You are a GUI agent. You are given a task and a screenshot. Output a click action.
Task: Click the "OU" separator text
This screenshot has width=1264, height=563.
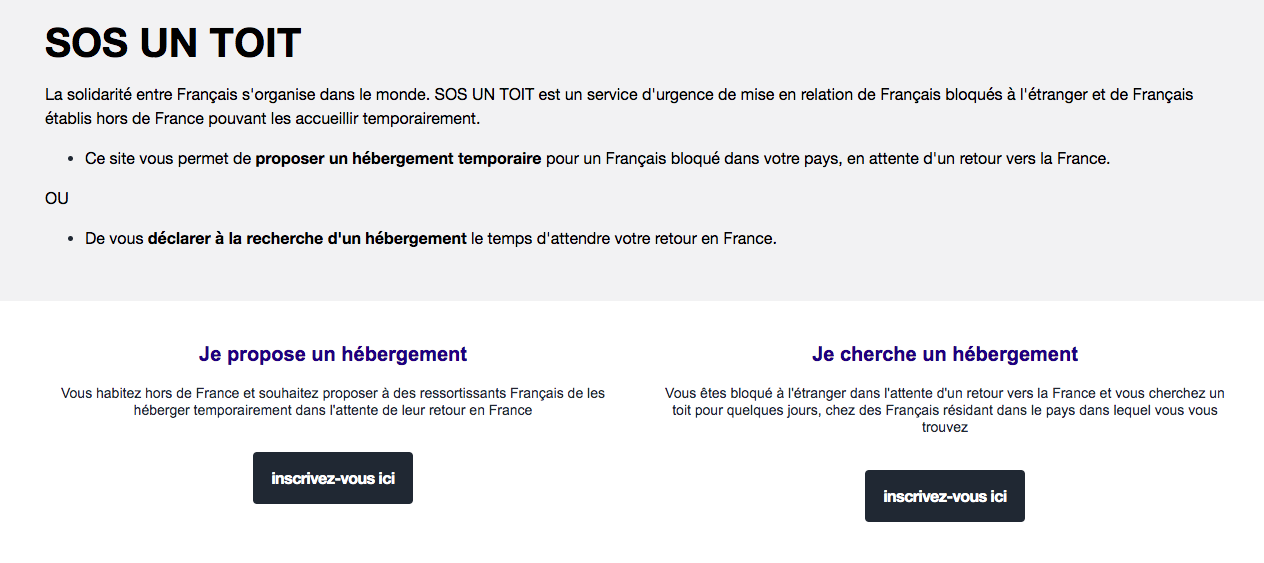(x=57, y=198)
